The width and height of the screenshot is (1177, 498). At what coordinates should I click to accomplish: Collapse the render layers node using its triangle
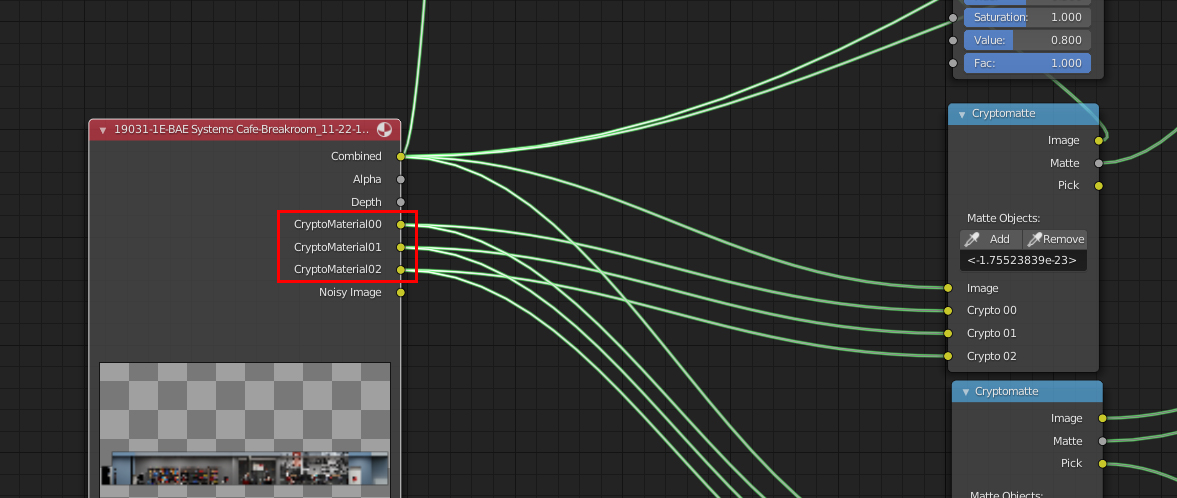coord(103,130)
